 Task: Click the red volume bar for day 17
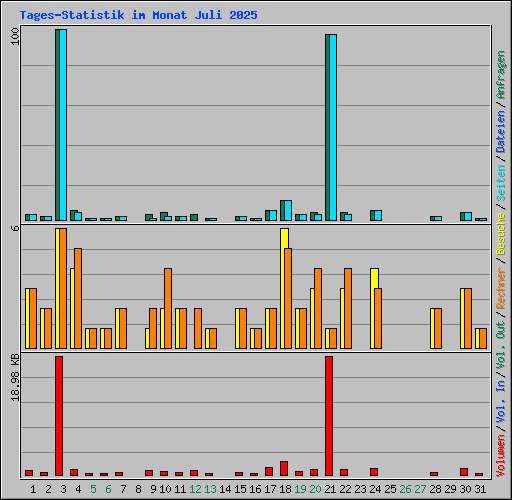pos(269,471)
